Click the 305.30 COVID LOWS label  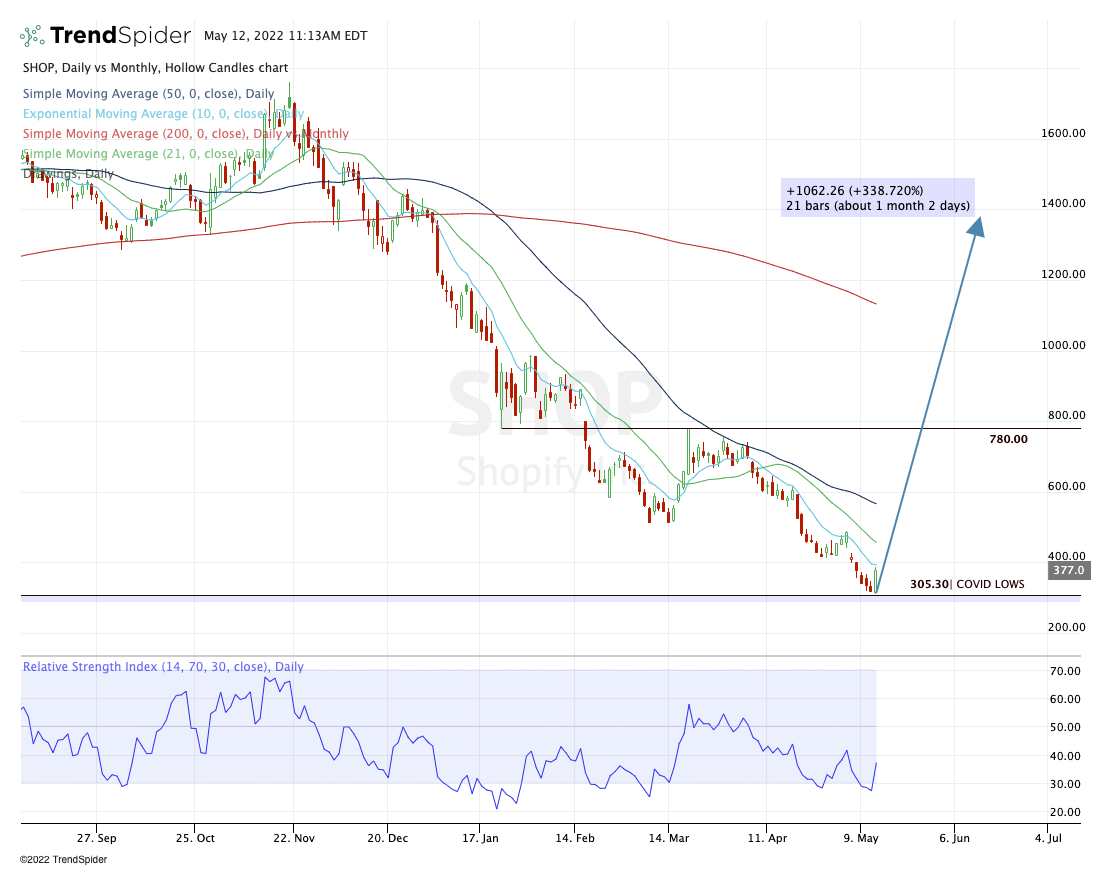[x=967, y=584]
